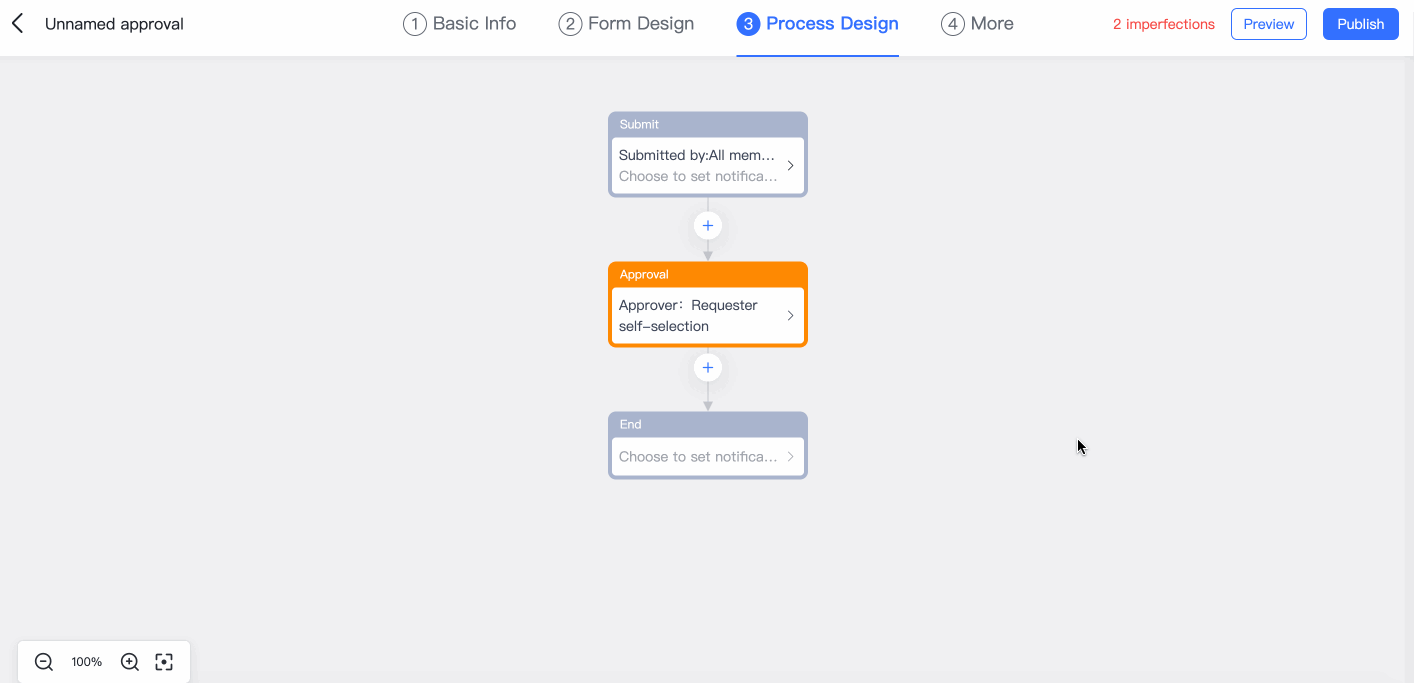
Task: Click the back arrow icon
Action: point(18,24)
